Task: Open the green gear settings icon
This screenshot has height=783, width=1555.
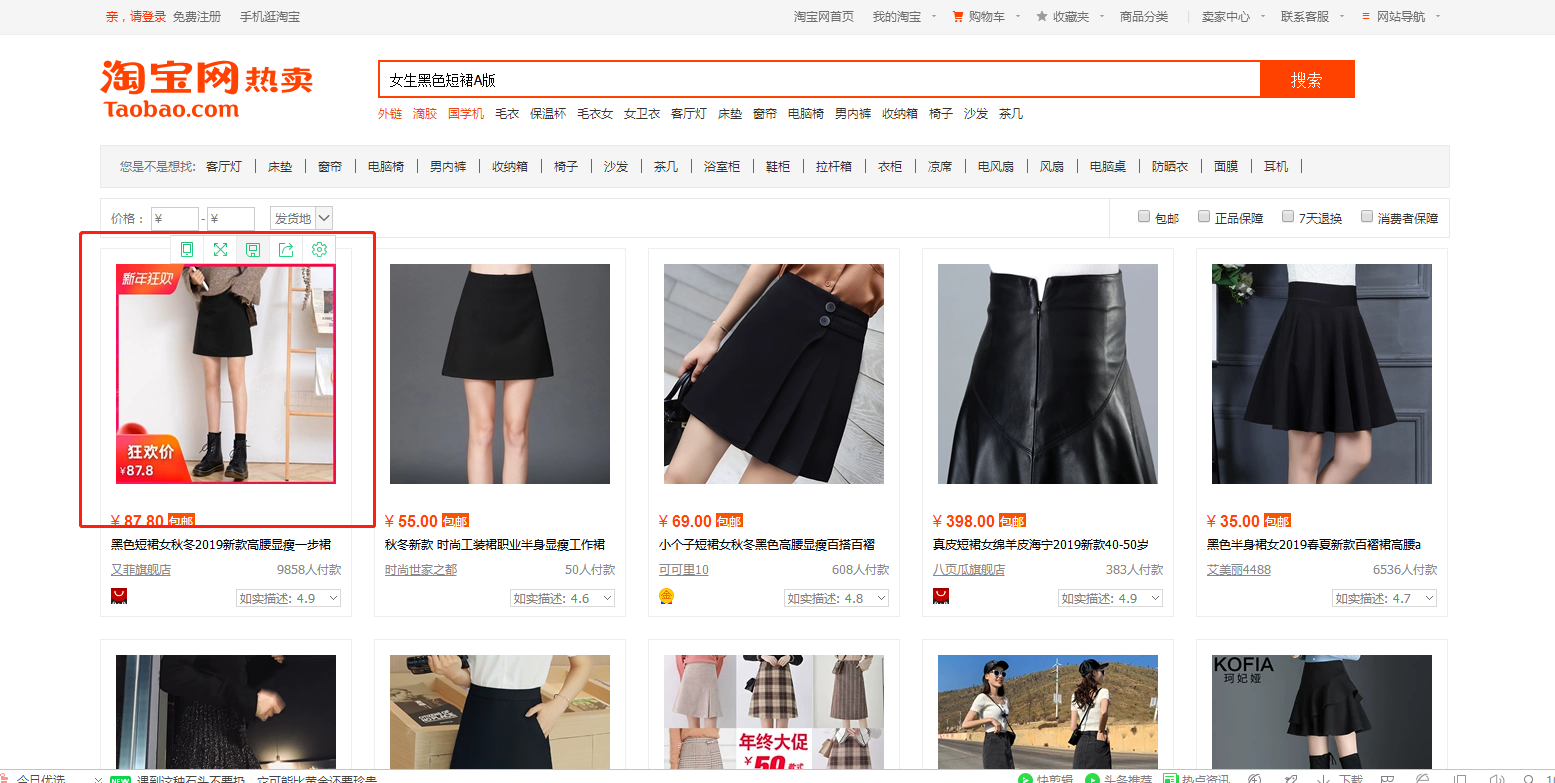Action: [x=319, y=249]
